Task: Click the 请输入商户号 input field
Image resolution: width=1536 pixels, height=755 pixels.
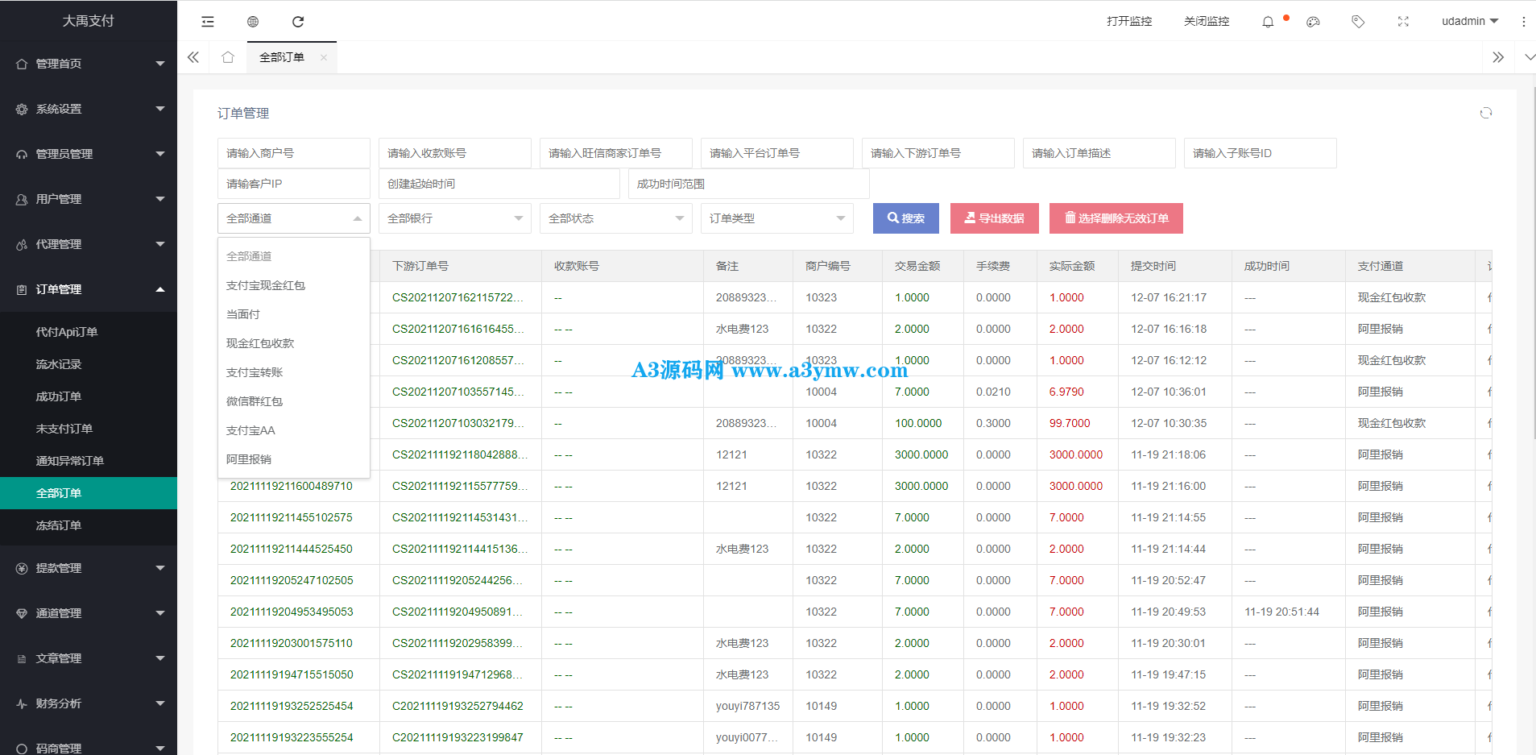Action: coord(293,153)
